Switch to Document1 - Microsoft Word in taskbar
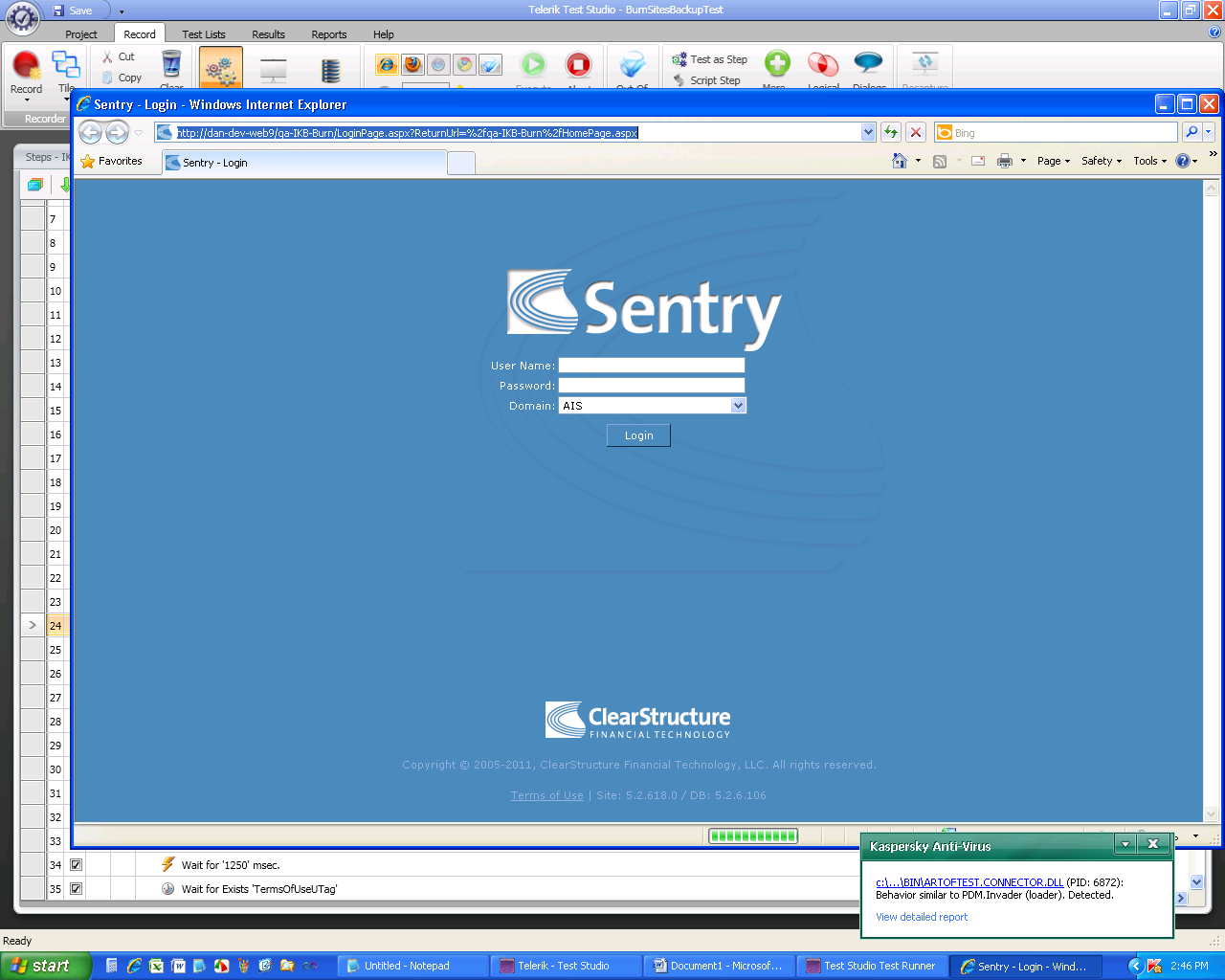This screenshot has width=1225, height=980. (720, 966)
